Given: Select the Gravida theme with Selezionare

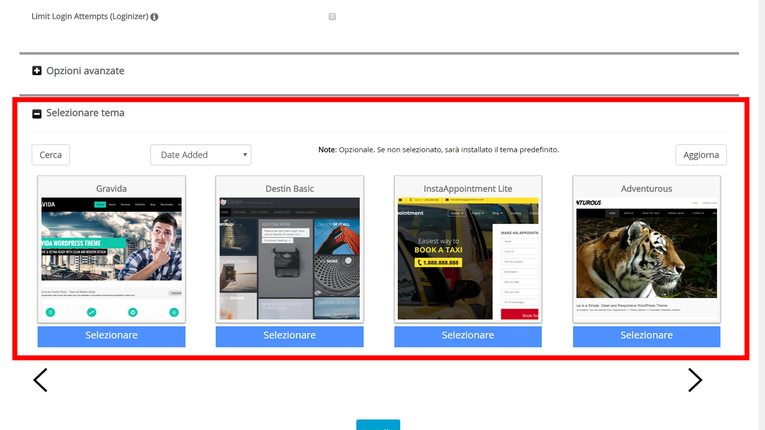Looking at the screenshot, I should coord(111,336).
